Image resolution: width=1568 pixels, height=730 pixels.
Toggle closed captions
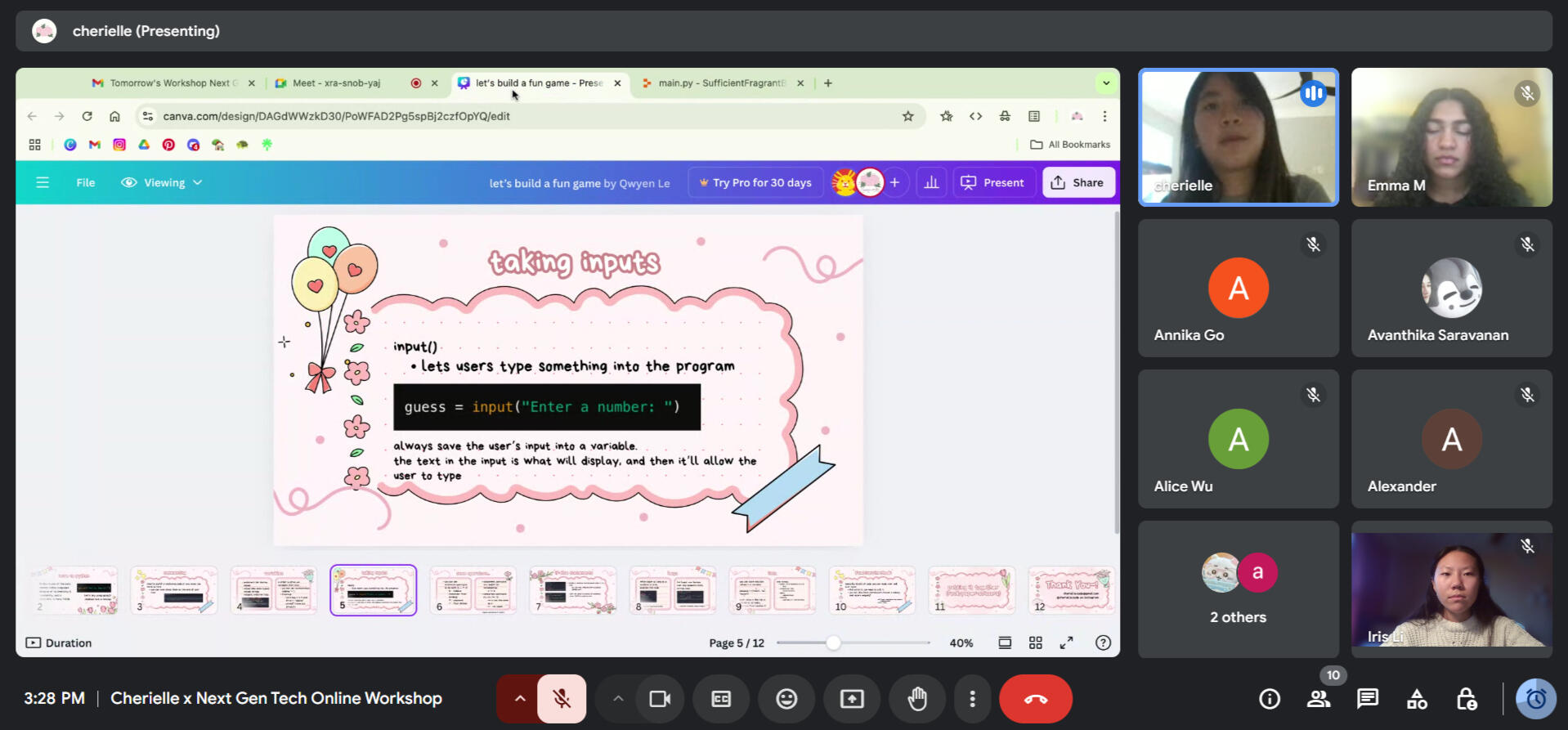click(721, 699)
